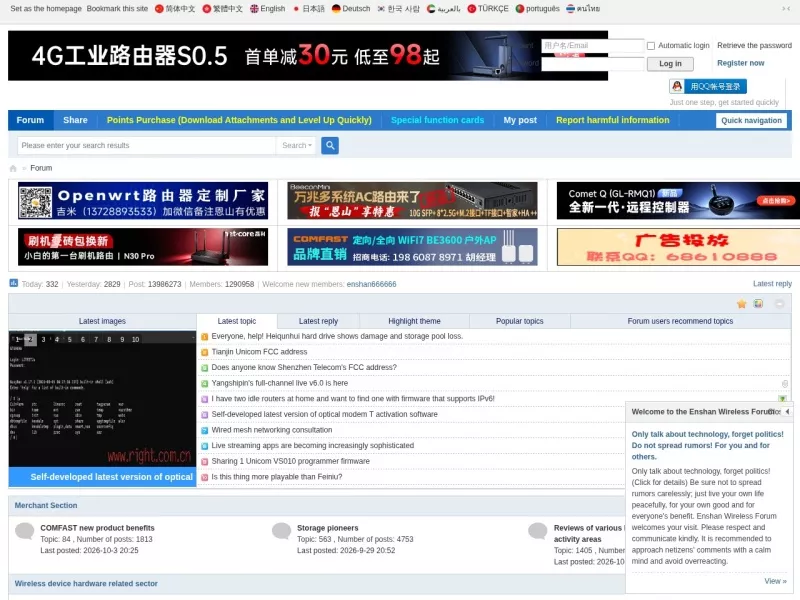This screenshot has height=600, width=800.
Task: Click COMFAST forum speech bubble icon
Action: [24, 531]
